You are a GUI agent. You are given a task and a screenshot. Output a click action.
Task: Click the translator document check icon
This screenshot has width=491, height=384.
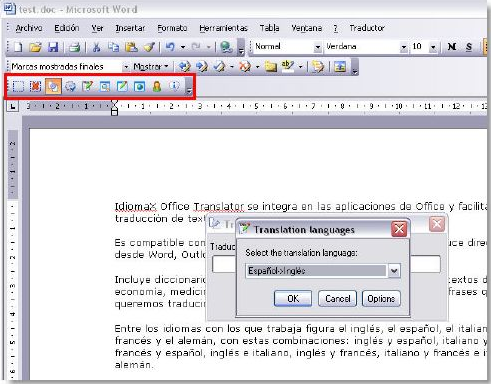(x=87, y=87)
